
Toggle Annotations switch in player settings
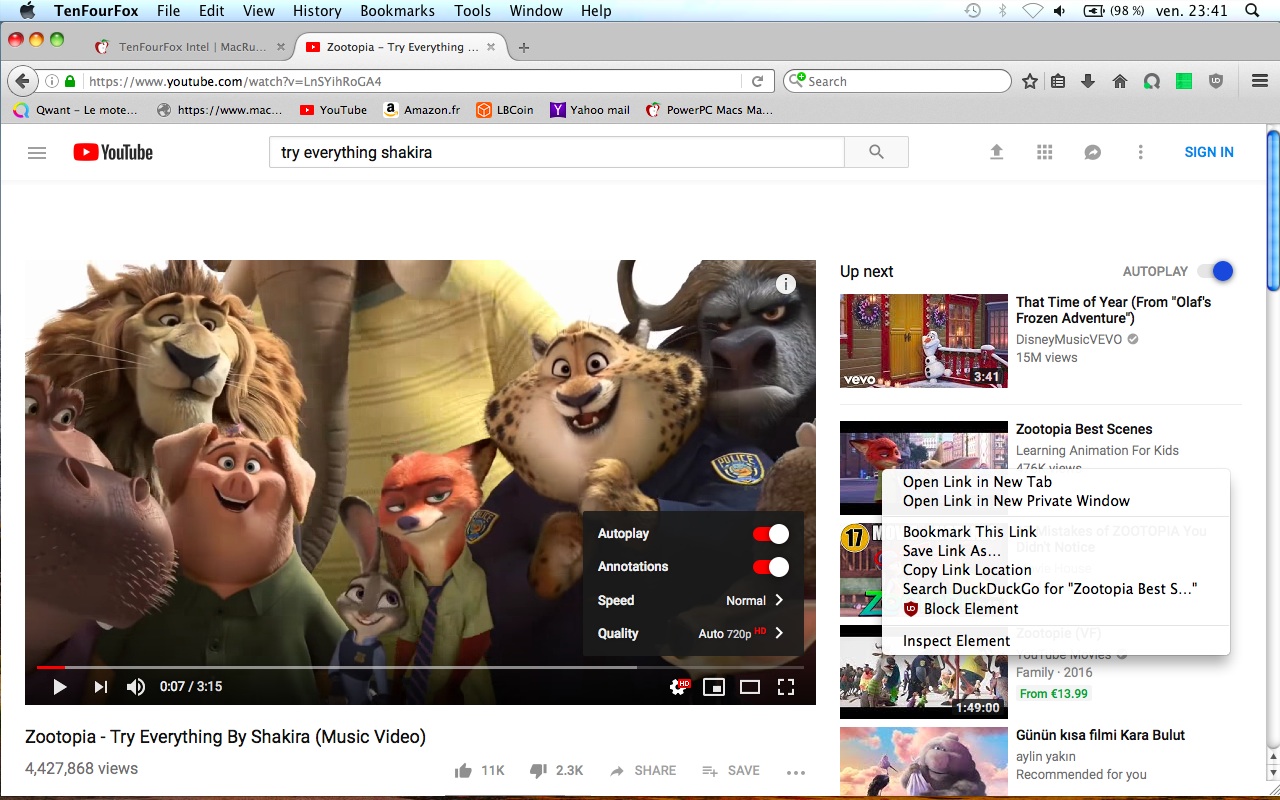(771, 567)
